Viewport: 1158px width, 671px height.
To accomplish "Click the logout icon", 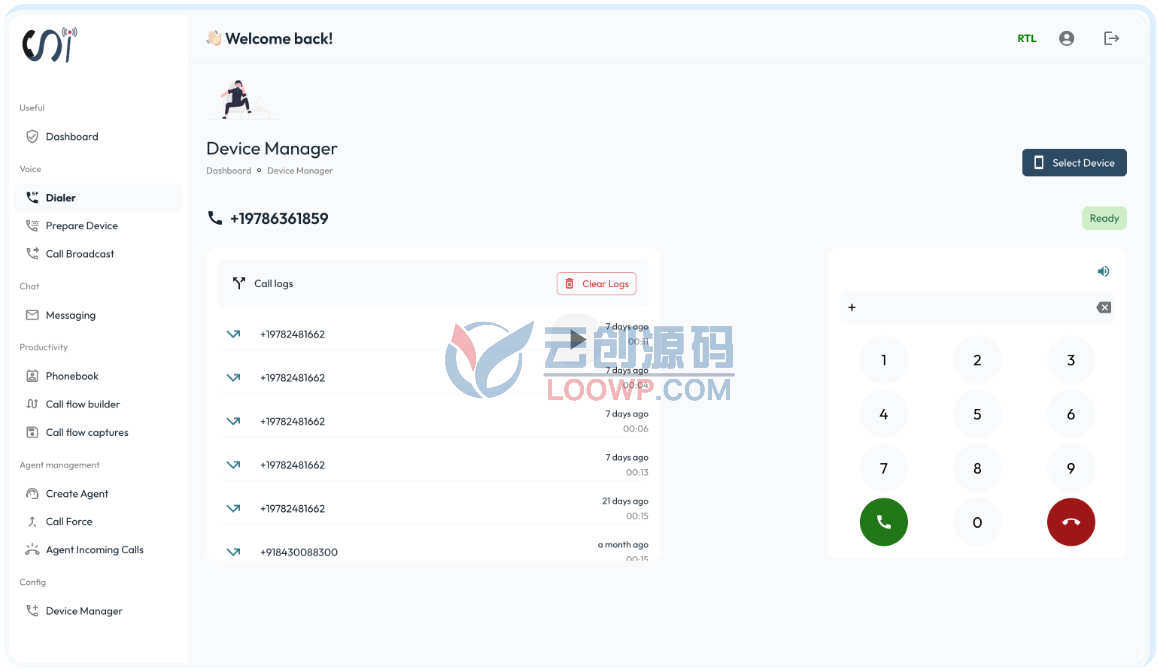I will (1111, 38).
